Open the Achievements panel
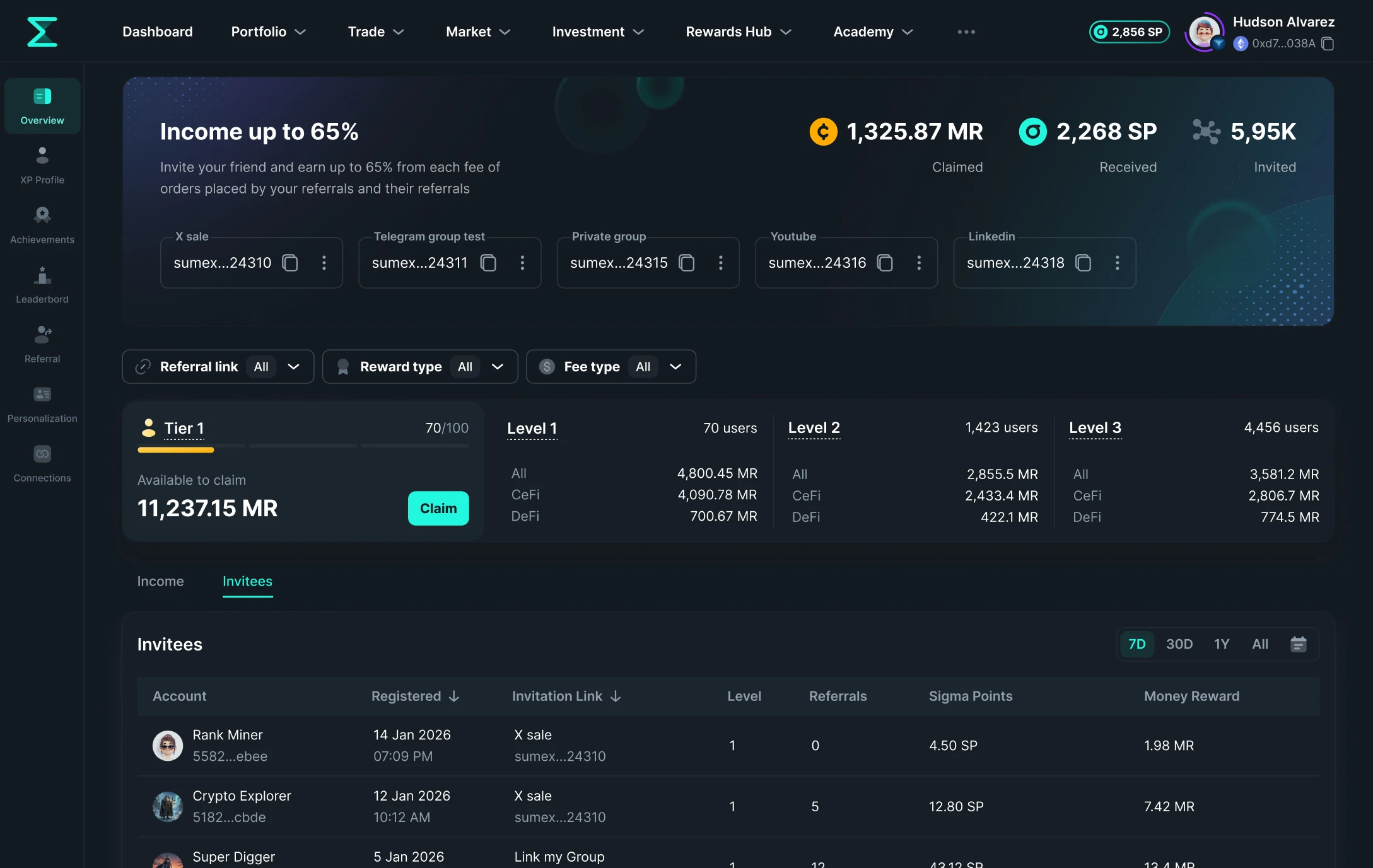The image size is (1373, 868). tap(42, 224)
